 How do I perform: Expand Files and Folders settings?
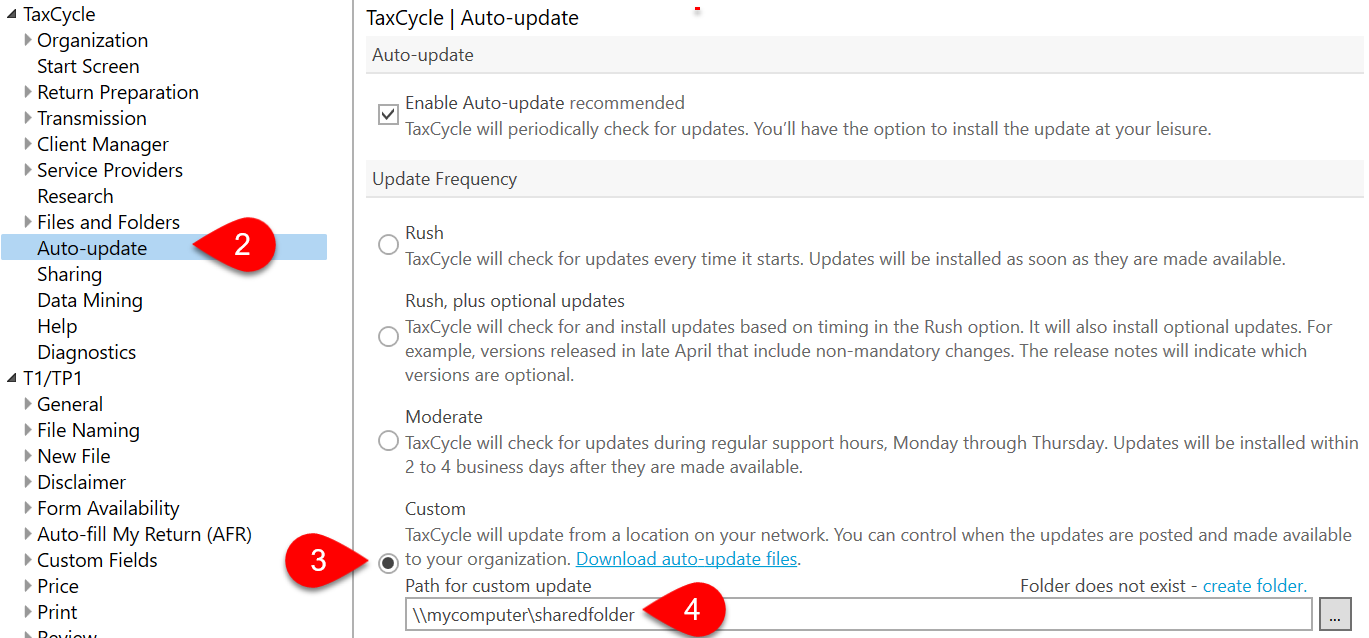[x=26, y=222]
